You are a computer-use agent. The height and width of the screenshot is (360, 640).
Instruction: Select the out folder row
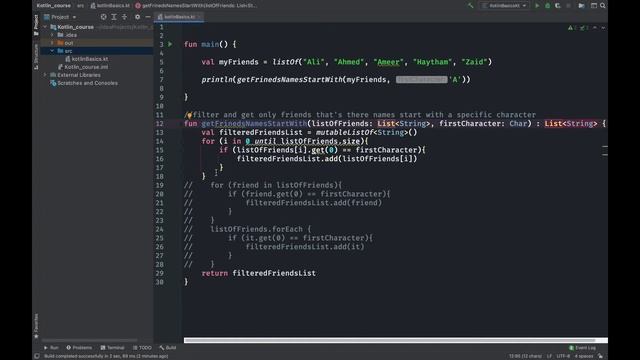click(x=97, y=43)
